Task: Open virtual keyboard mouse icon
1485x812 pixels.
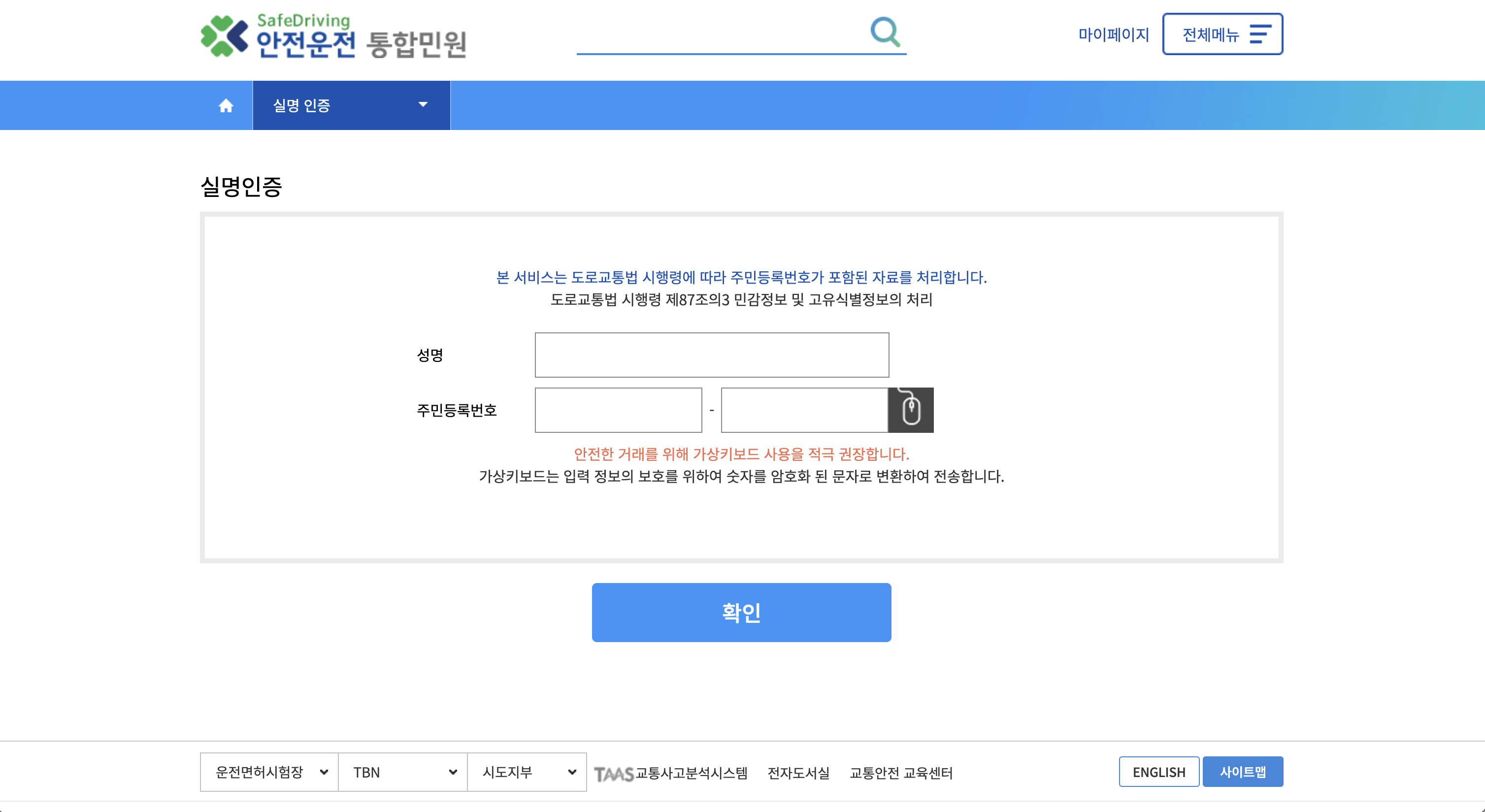Action: pos(910,410)
